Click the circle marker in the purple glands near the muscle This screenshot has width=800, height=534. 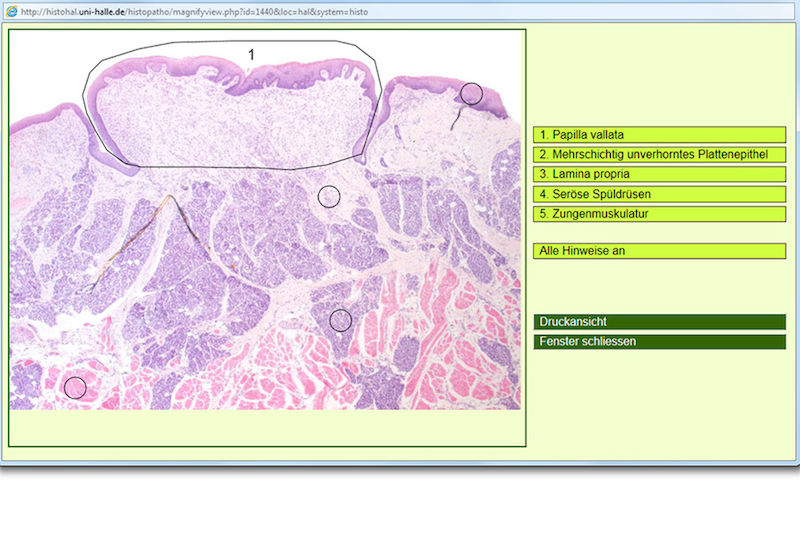tap(341, 320)
